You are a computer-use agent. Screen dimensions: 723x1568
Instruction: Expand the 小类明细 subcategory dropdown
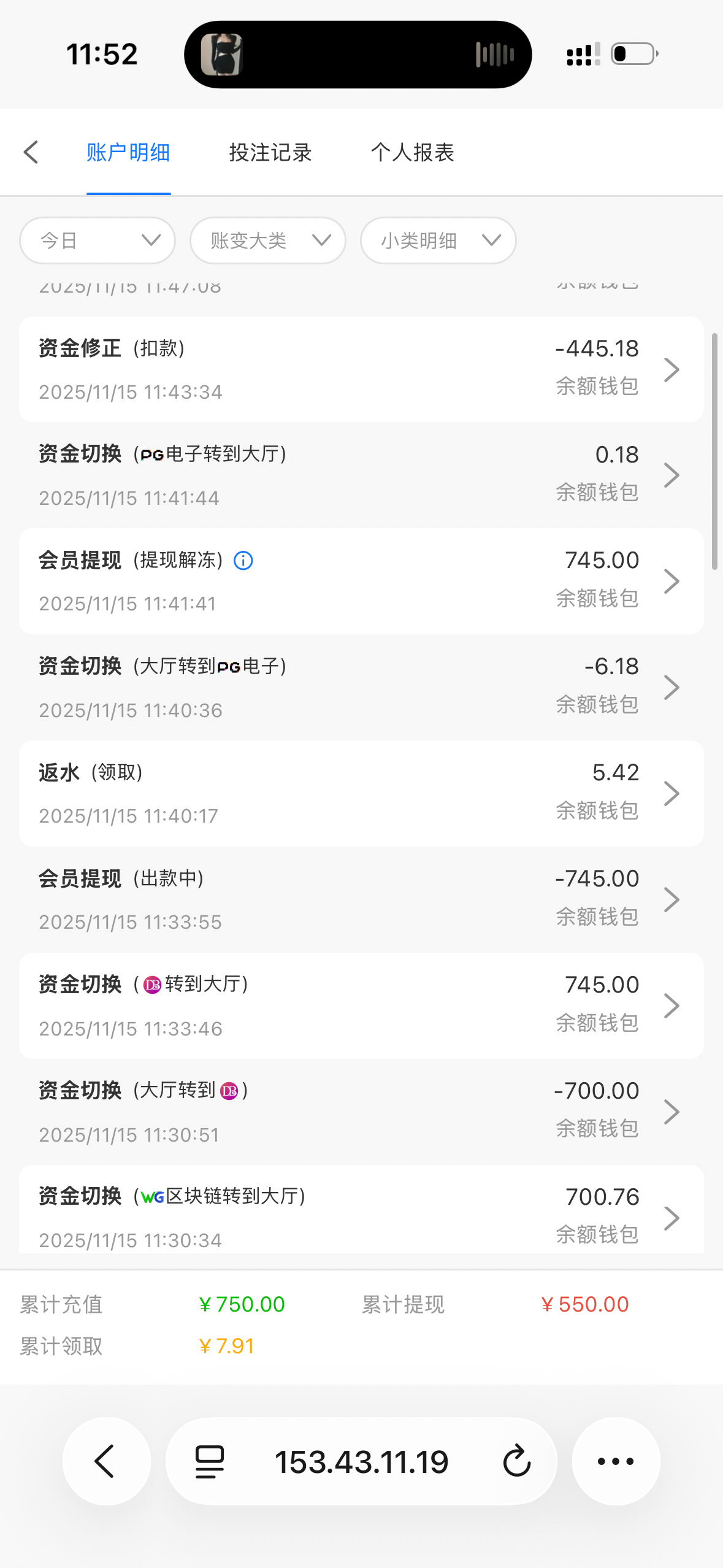(438, 240)
